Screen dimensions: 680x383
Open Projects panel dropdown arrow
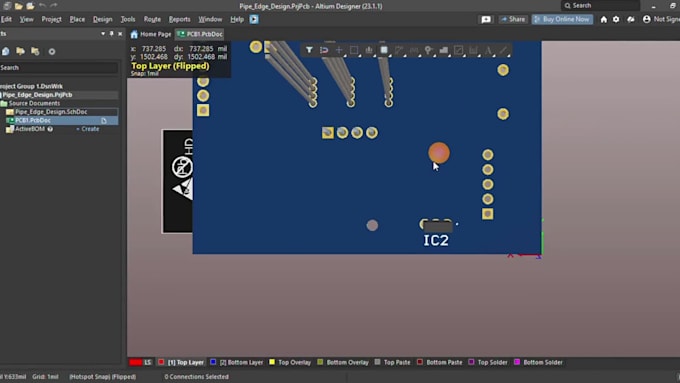point(103,33)
